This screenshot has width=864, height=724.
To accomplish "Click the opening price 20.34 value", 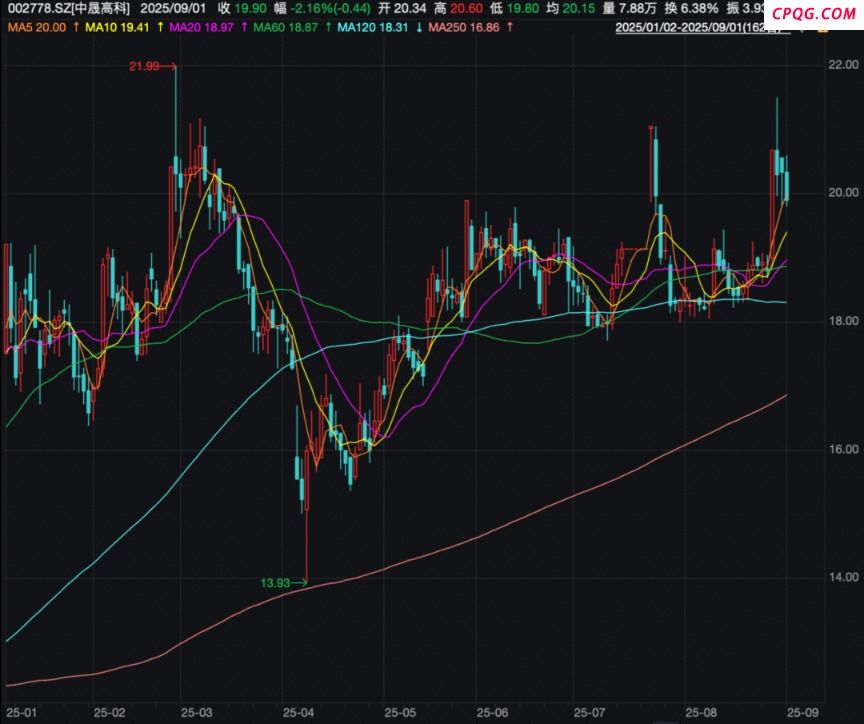I will [410, 9].
